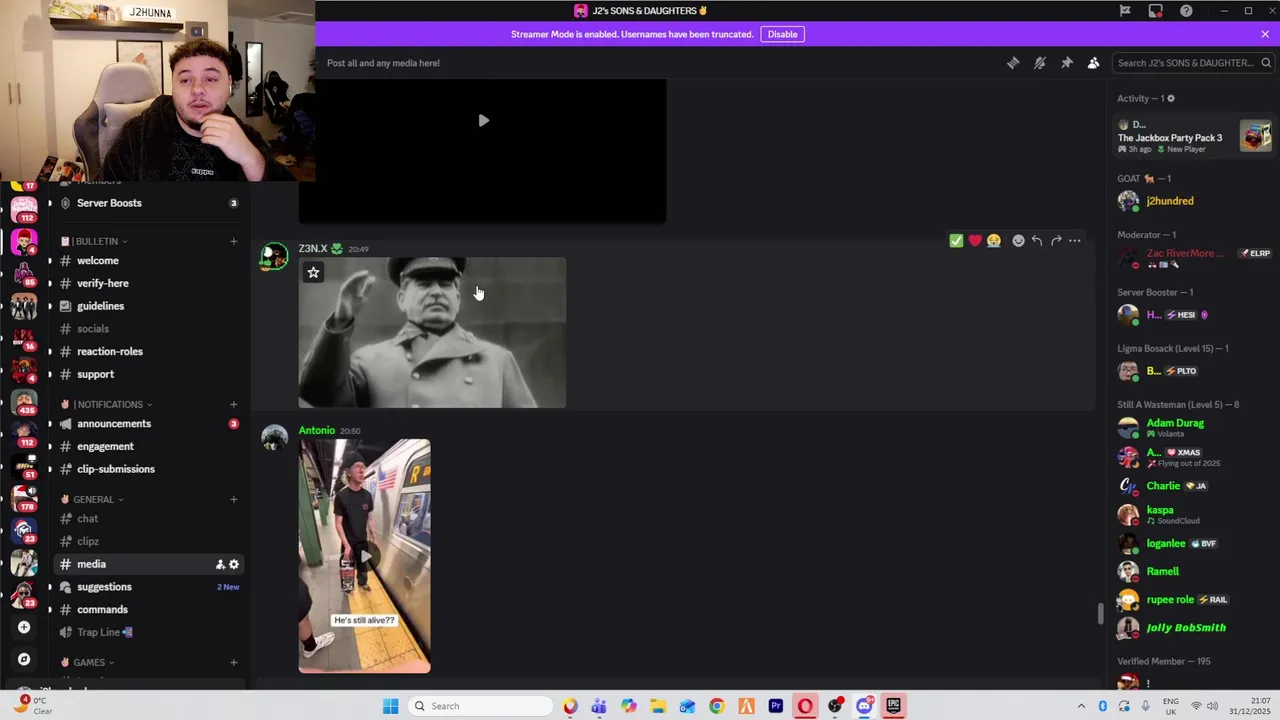
Task: Create invite for the media channel
Action: click(220, 564)
